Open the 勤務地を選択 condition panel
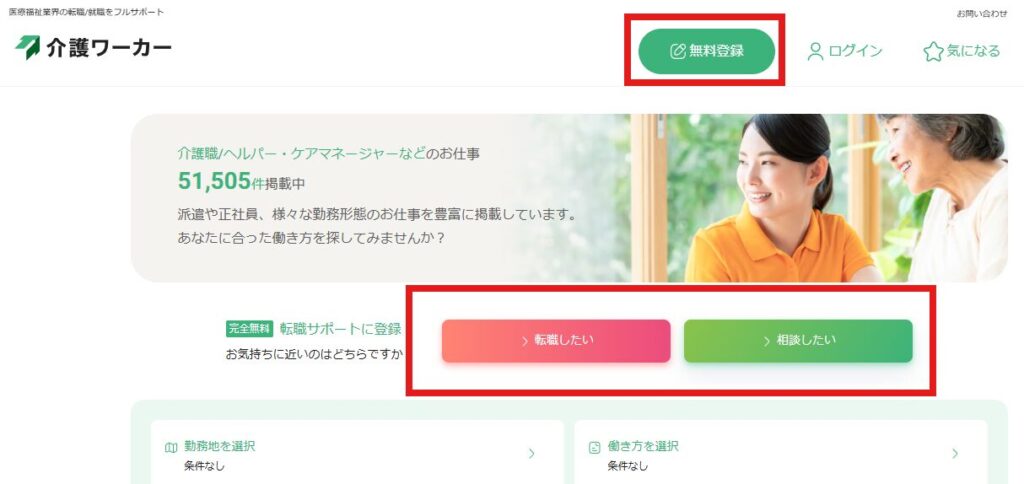The height and width of the screenshot is (484, 1024). [357, 452]
